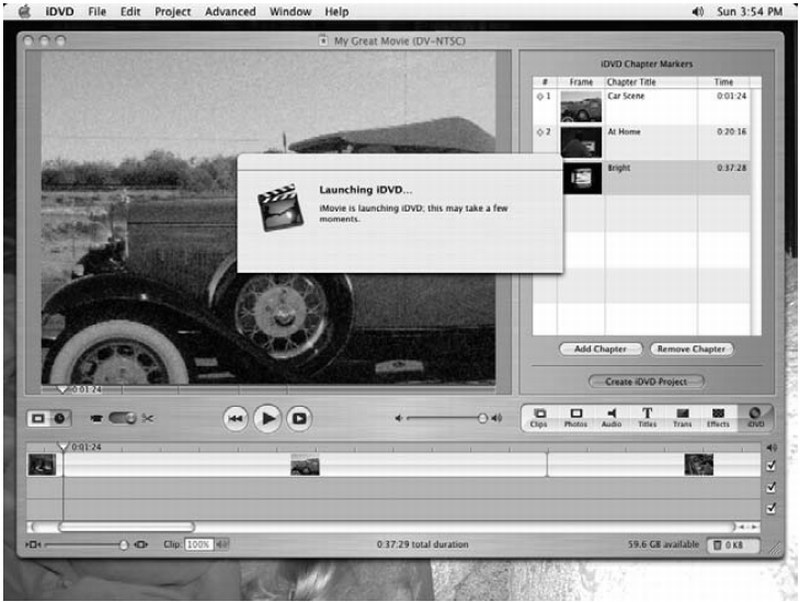Toggle the second audio track checkbox
The height and width of the screenshot is (602, 800).
(x=771, y=508)
